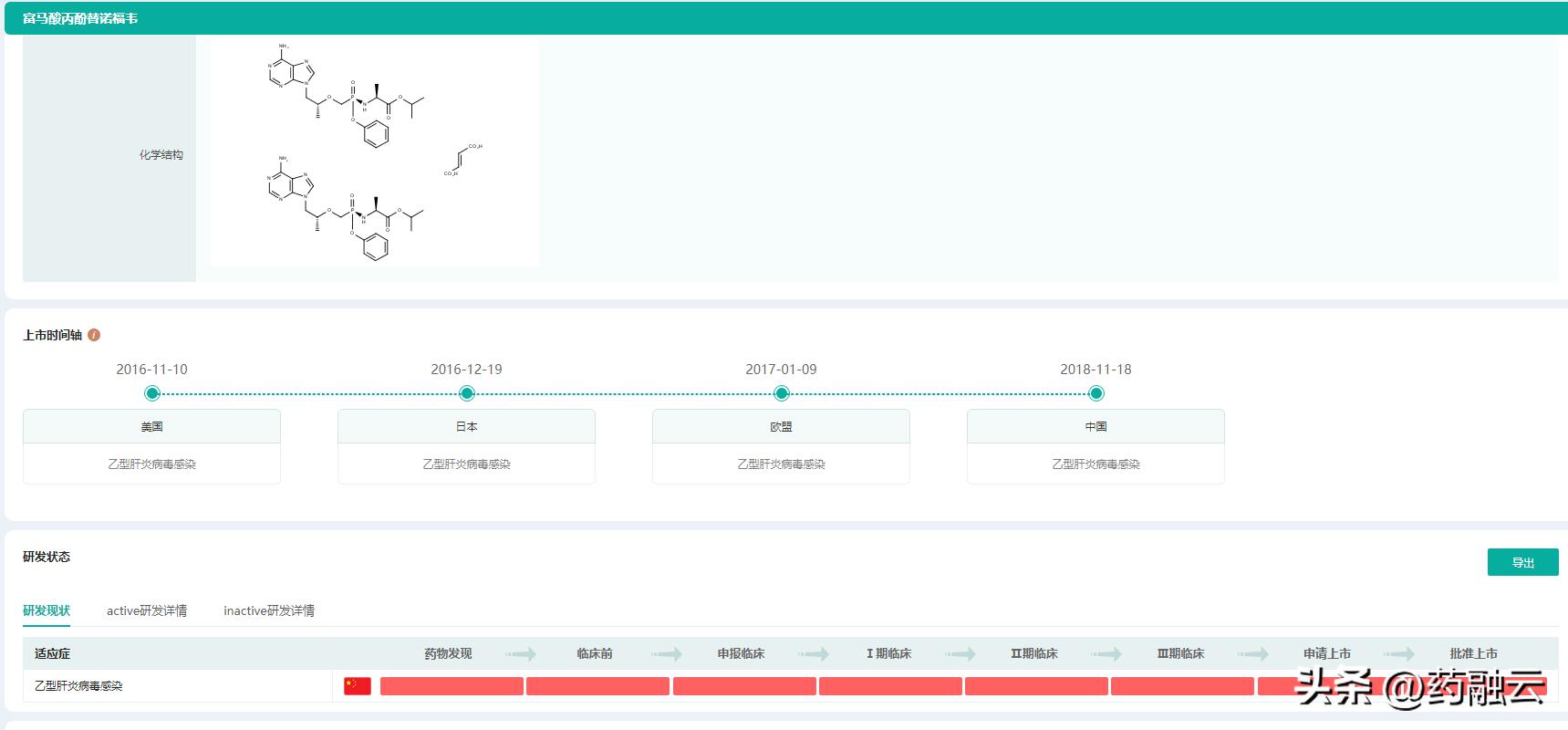Click the 2016-12-19 date label

467,370
